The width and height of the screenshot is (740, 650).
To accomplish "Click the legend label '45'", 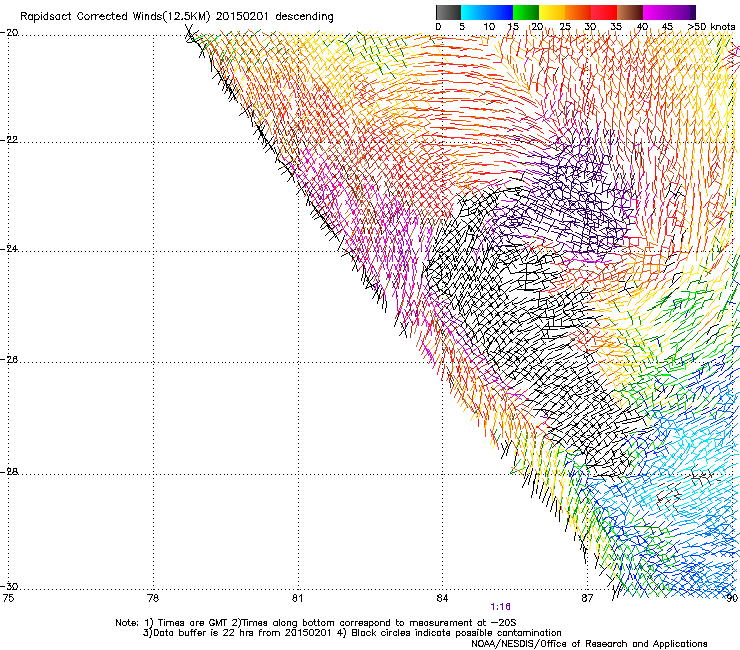I will [667, 27].
